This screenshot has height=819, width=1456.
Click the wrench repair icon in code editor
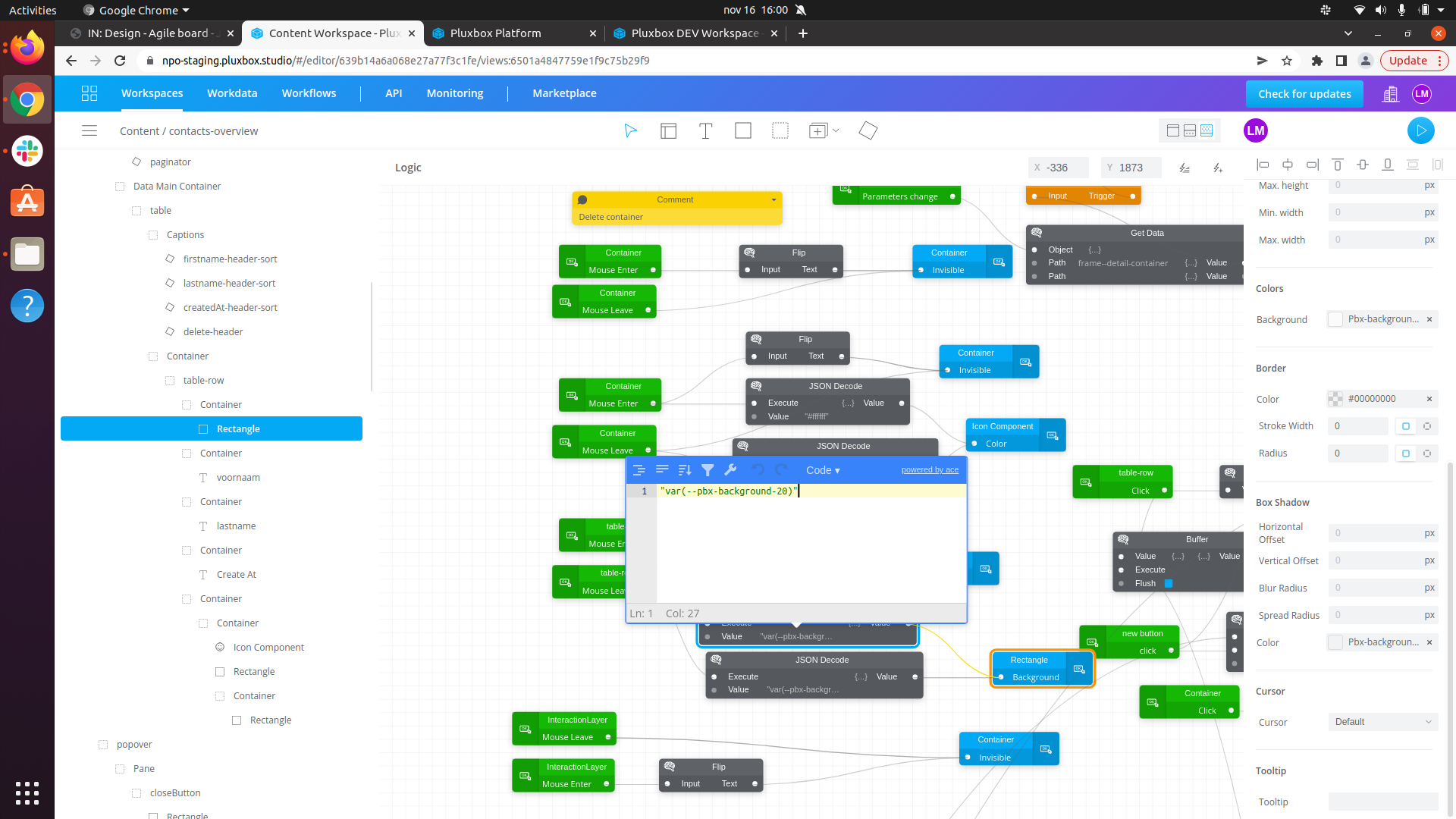point(731,470)
